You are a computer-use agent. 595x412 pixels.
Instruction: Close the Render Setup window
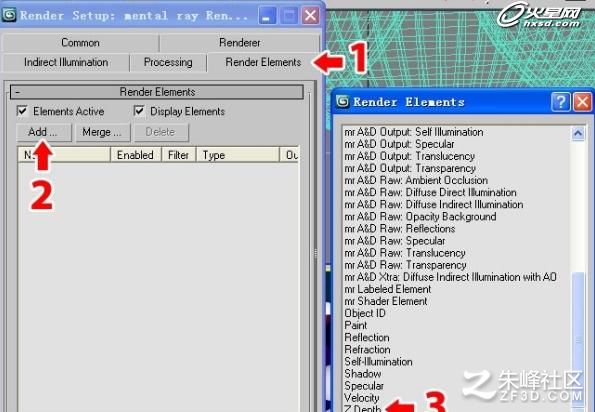click(x=310, y=16)
